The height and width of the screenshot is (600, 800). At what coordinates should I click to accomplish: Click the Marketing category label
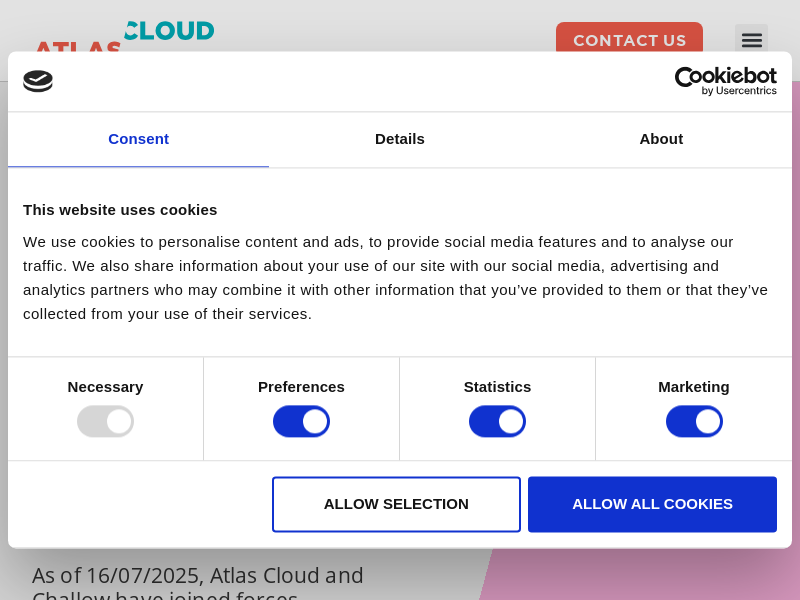(x=694, y=387)
